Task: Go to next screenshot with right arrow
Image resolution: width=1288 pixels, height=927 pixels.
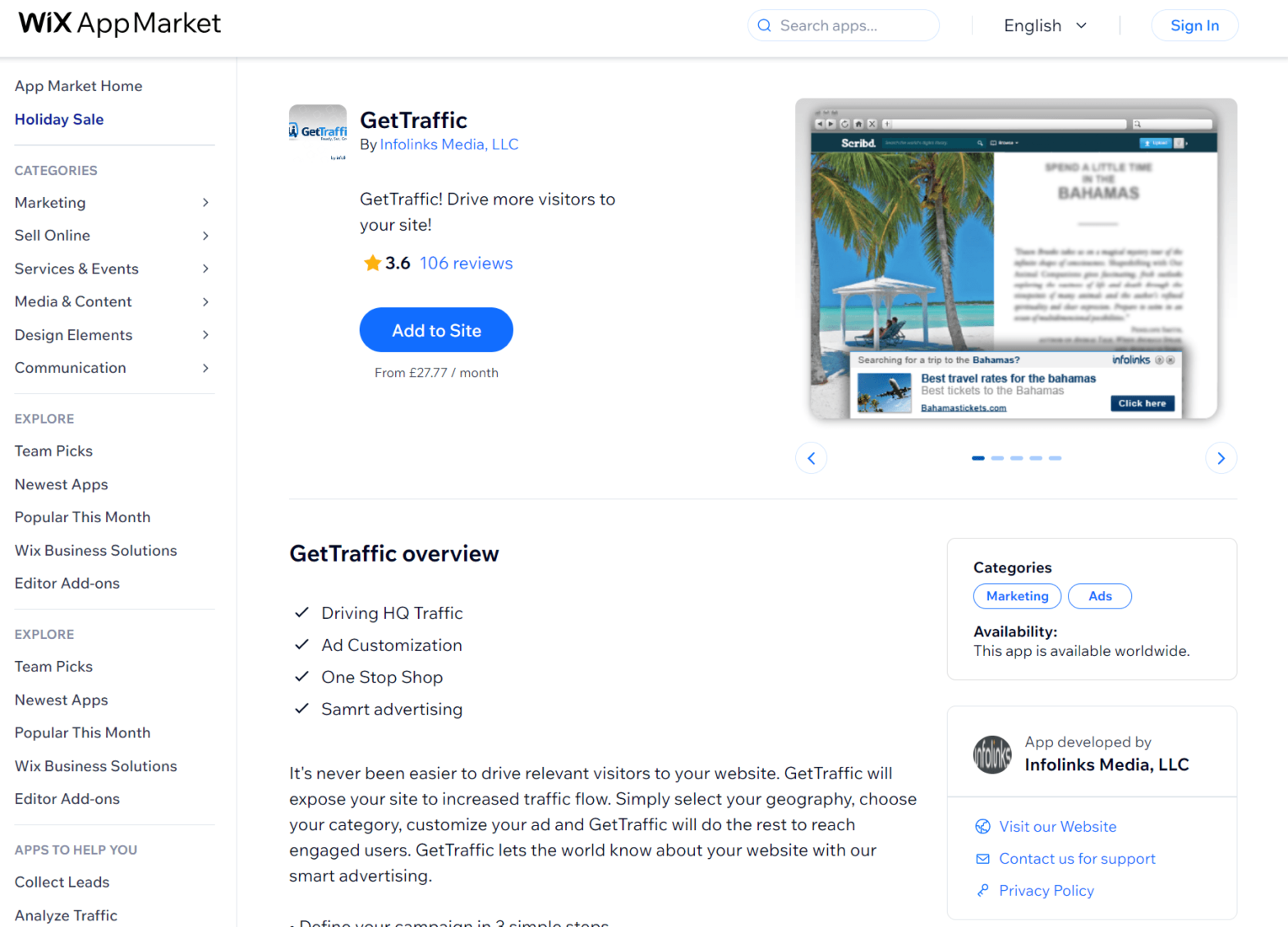Action: (1221, 458)
